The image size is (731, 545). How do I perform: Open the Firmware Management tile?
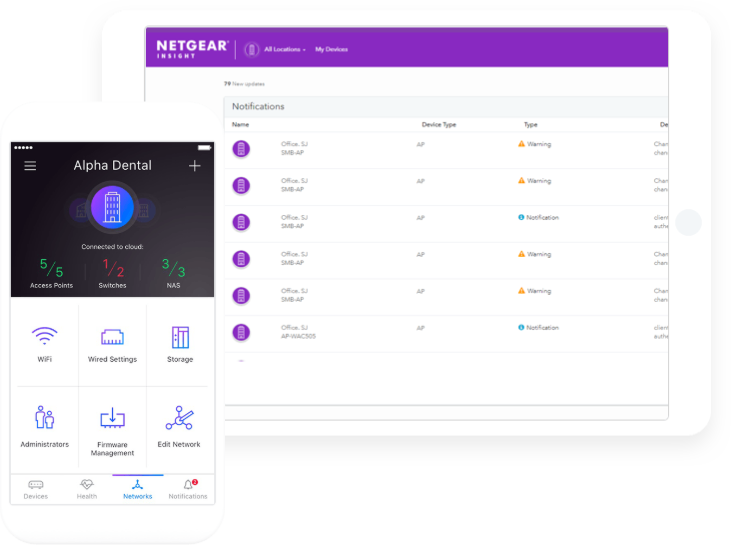pyautogui.click(x=112, y=431)
